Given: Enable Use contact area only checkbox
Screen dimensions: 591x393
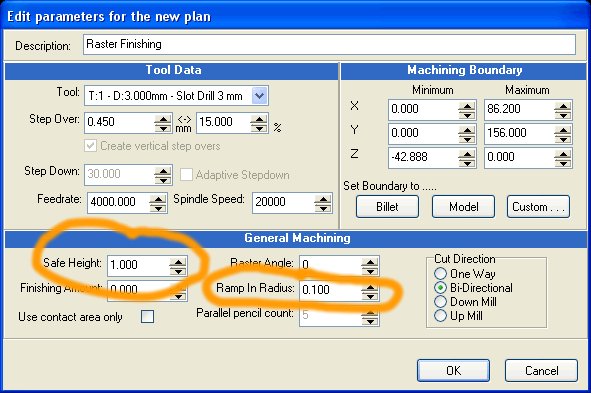Looking at the screenshot, I should click(x=147, y=316).
